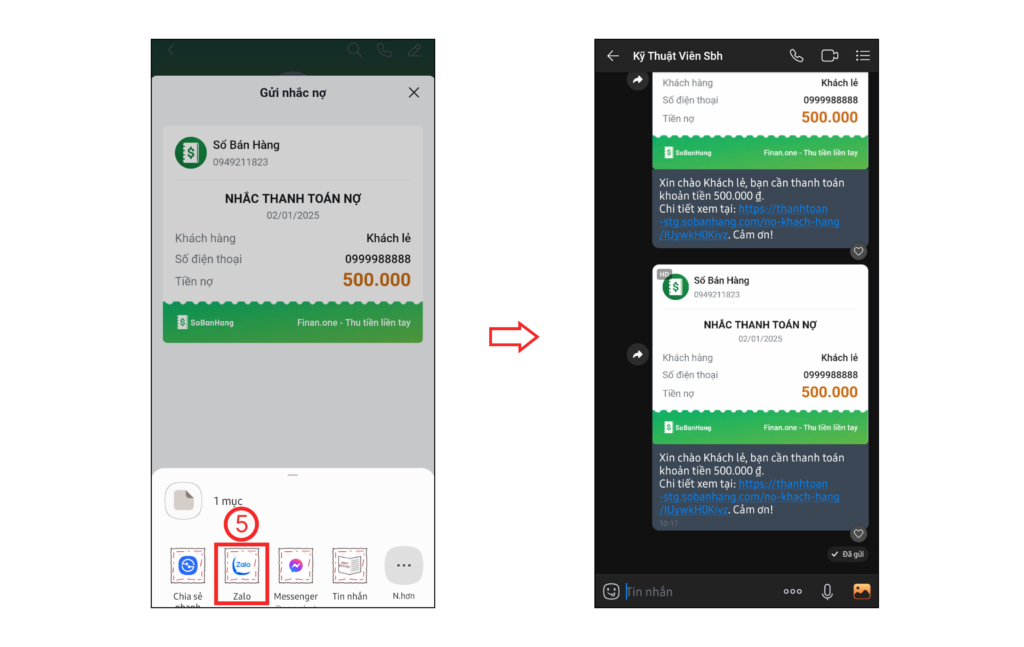Tap the share sheet drag handle
Image resolution: width=1024 pixels, height=647 pixels.
click(x=293, y=475)
